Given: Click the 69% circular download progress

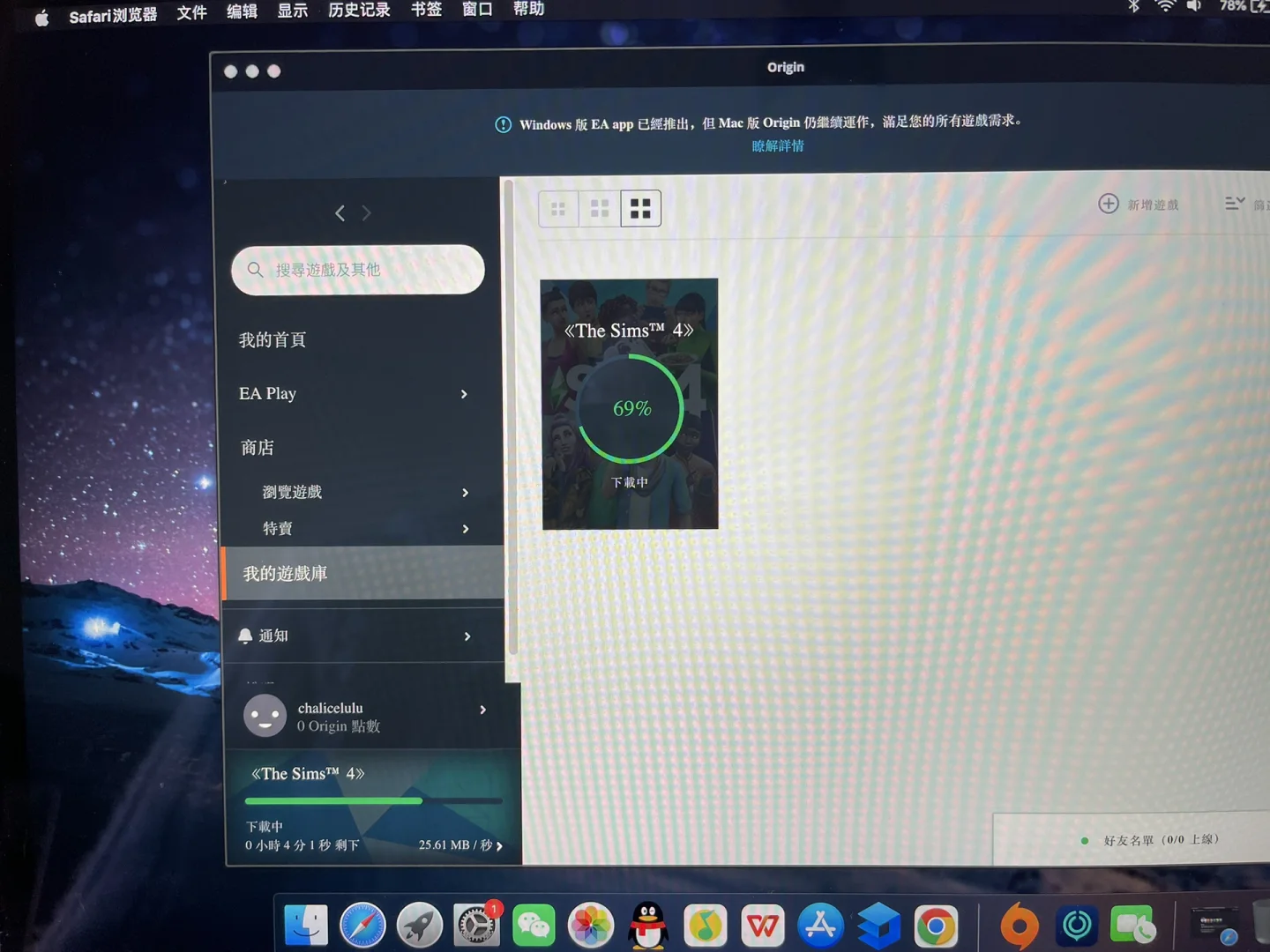Looking at the screenshot, I should pos(631,409).
